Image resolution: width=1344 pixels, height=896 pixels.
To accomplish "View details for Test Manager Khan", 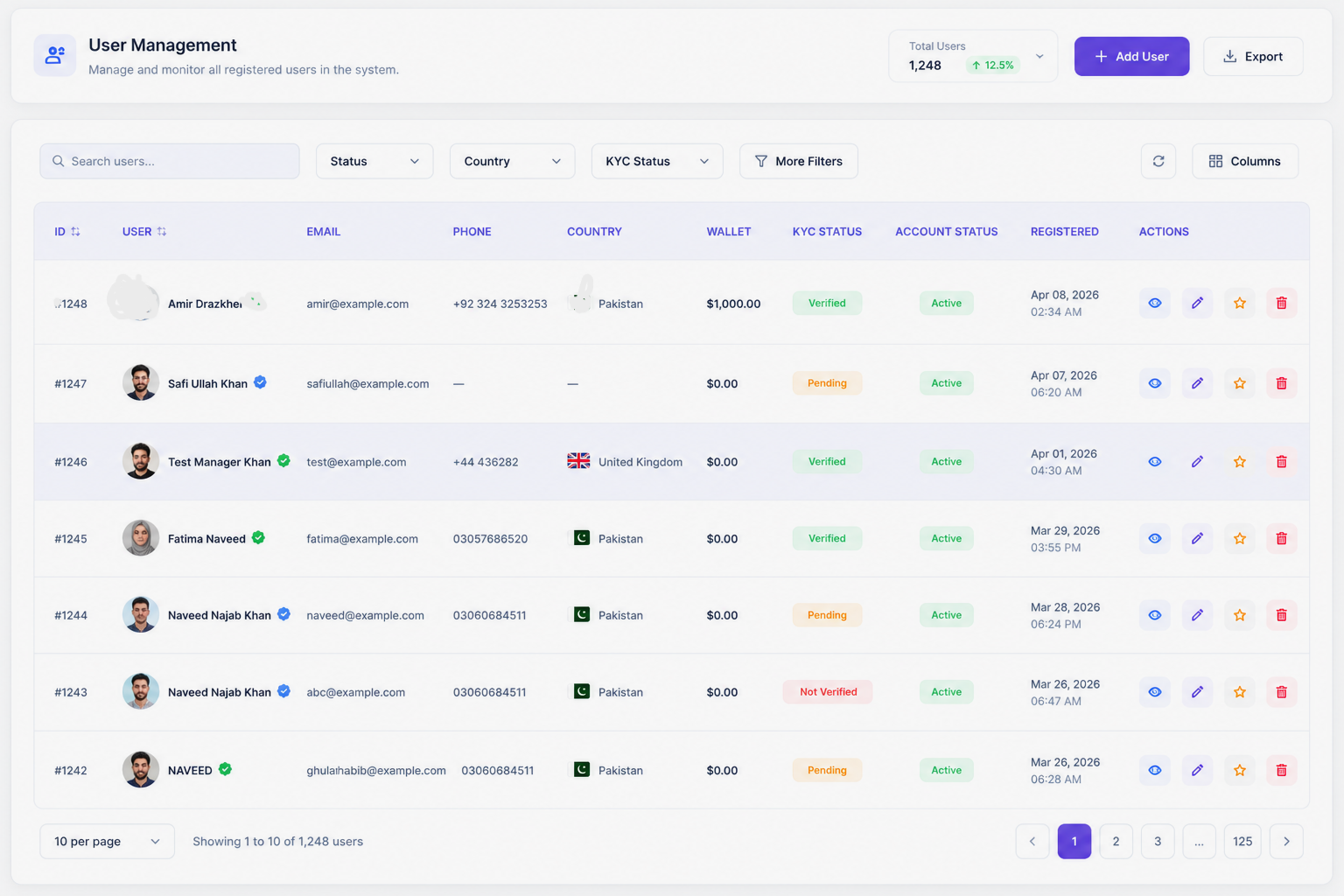I will (x=1155, y=462).
